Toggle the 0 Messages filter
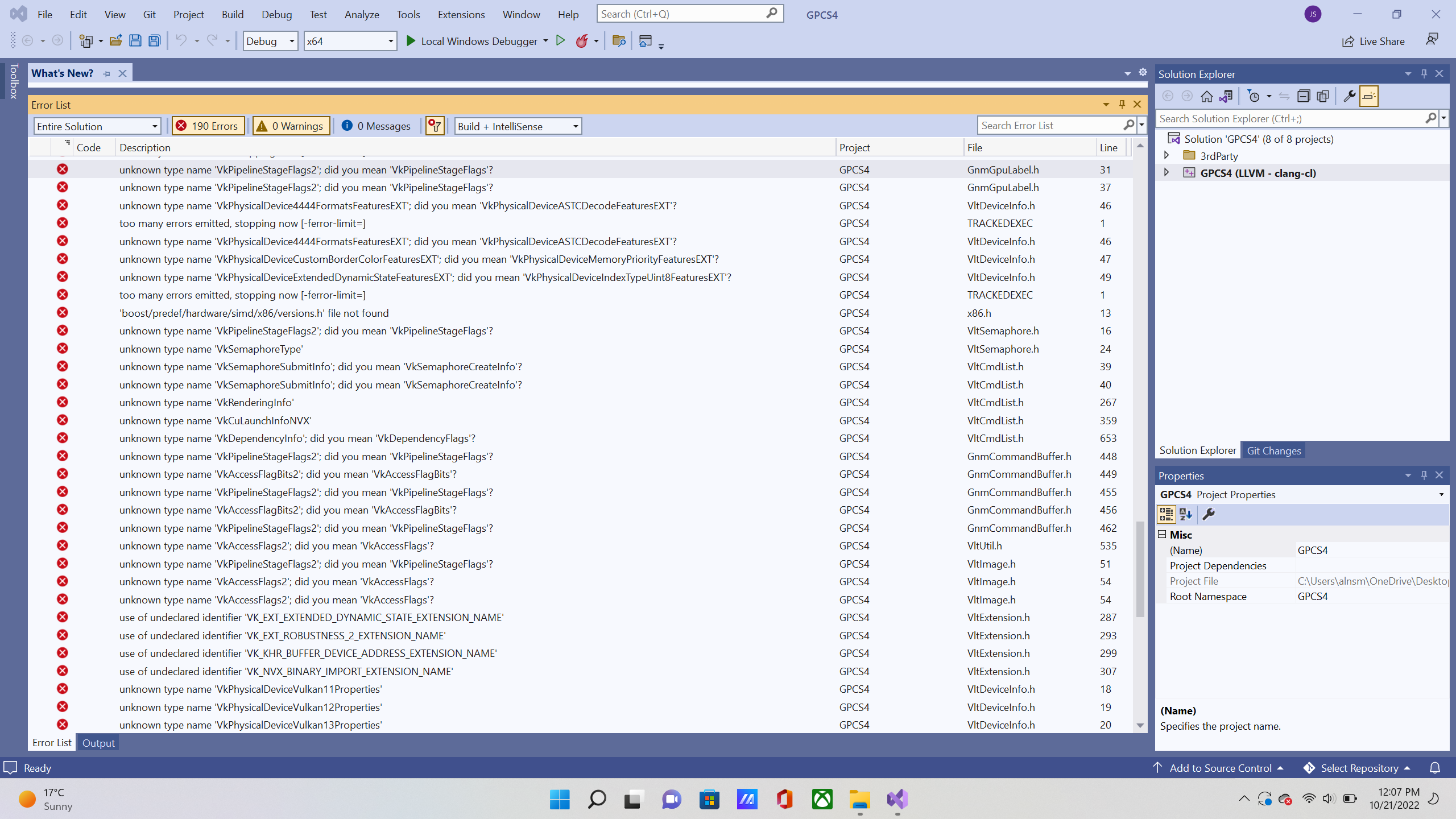This screenshot has width=1456, height=819. [x=376, y=126]
